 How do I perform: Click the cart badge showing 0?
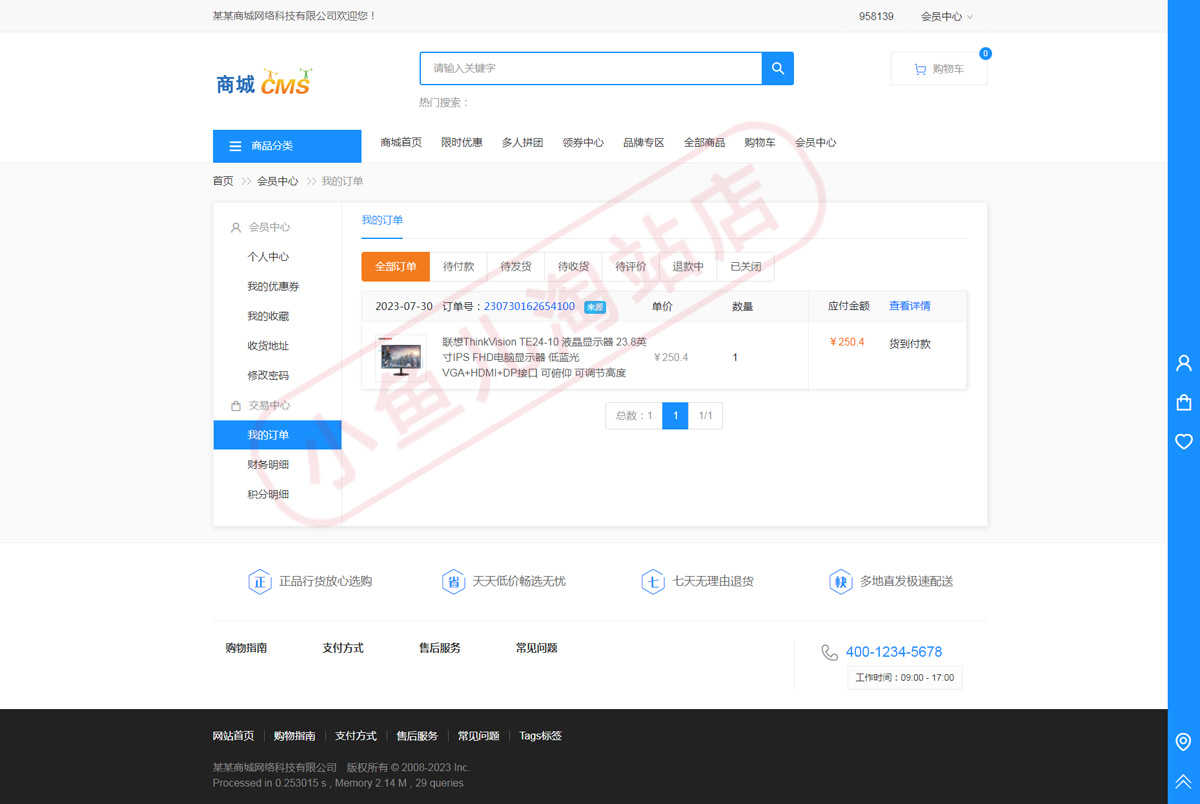(x=985, y=53)
